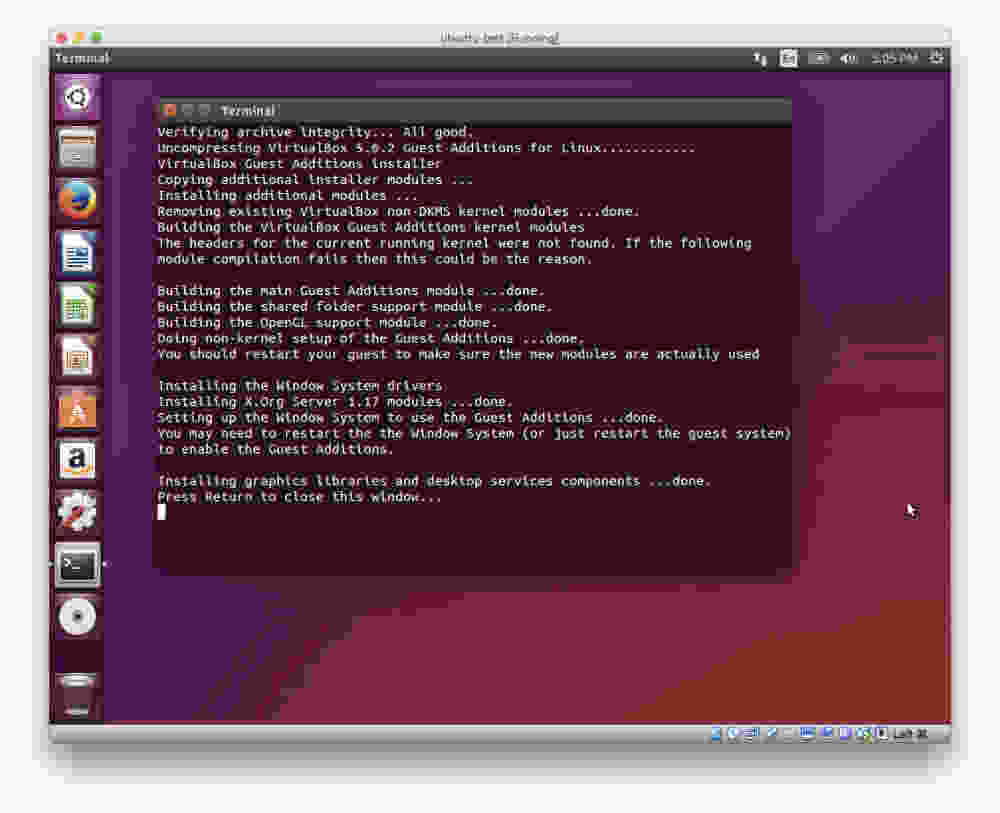Zoom the VirtualBox VM window (green button)
This screenshot has height=813, width=1000.
coord(96,38)
